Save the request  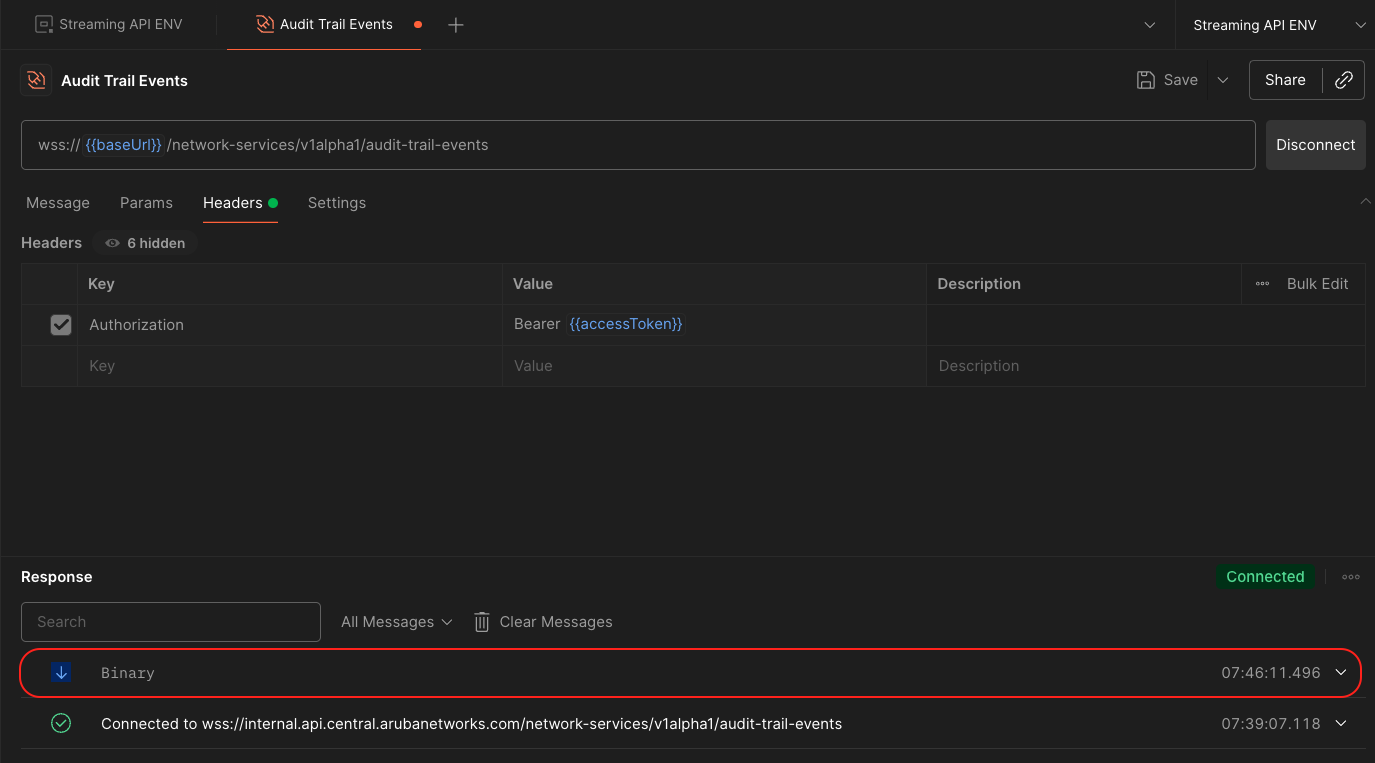click(1167, 80)
